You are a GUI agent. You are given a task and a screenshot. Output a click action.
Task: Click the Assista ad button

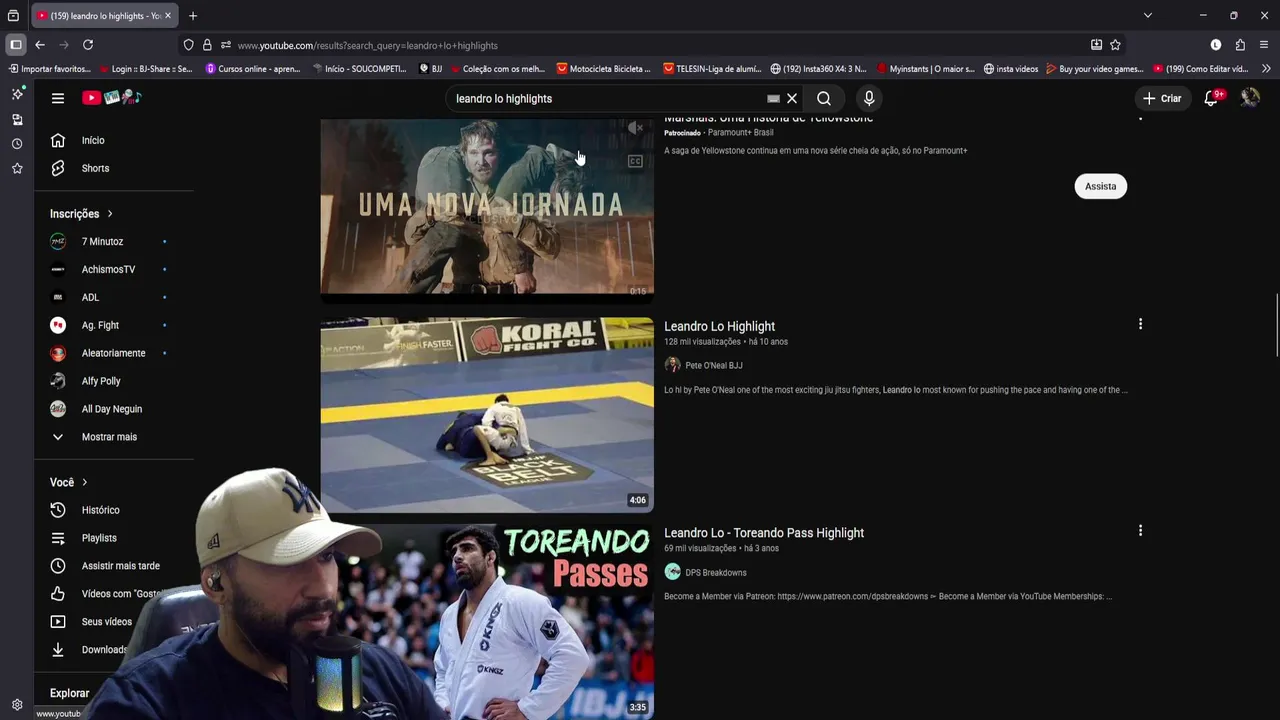point(1100,186)
